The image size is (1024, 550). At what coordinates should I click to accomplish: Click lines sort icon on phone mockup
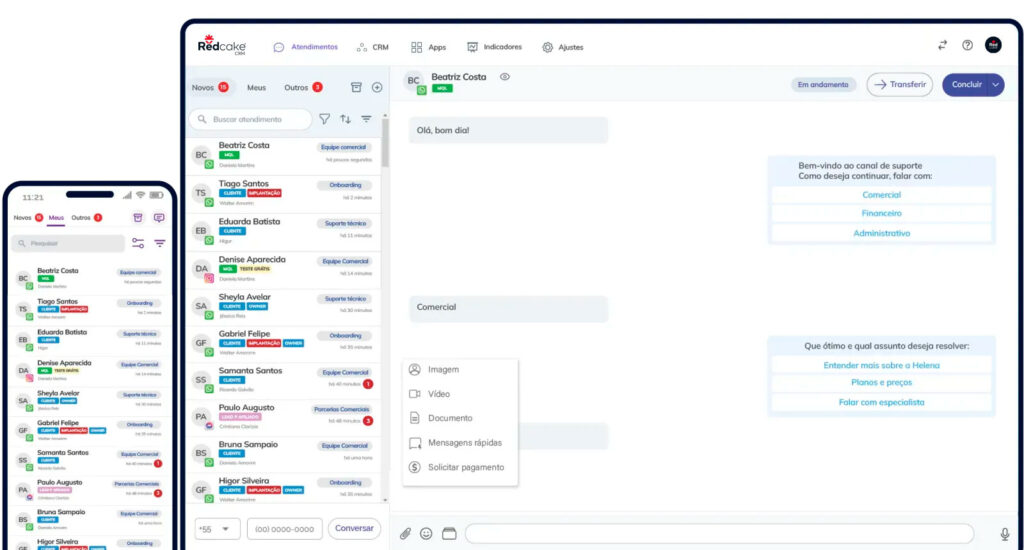pyautogui.click(x=159, y=243)
